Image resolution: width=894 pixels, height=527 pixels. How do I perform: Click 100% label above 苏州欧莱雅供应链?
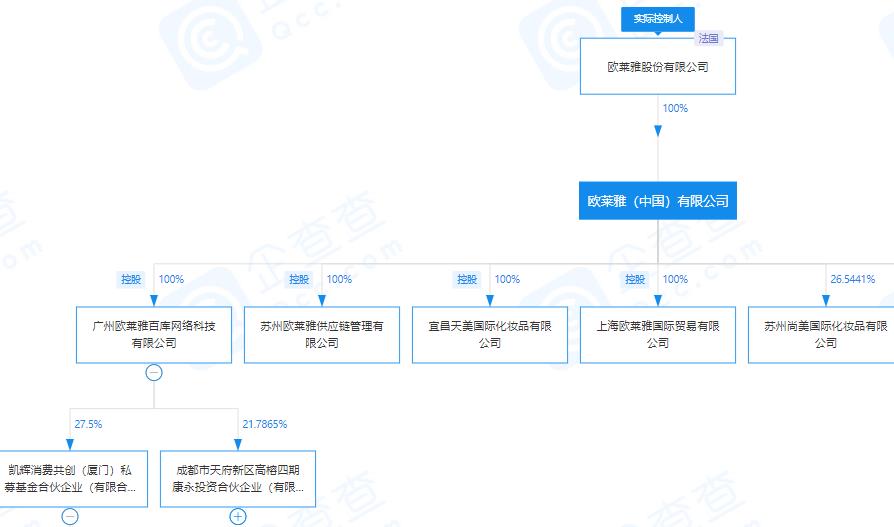(339, 279)
